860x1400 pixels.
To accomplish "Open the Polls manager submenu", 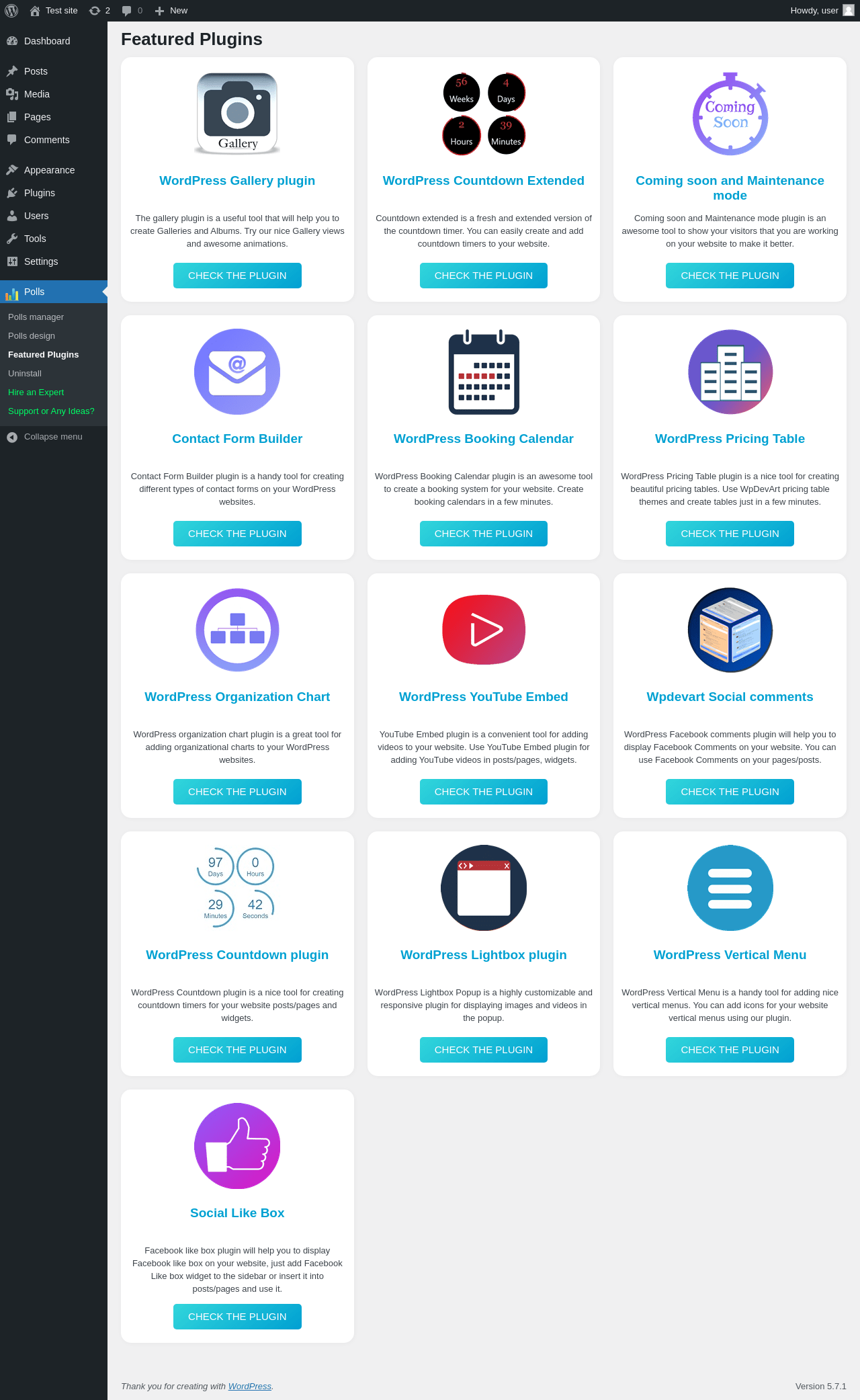I will click(36, 317).
